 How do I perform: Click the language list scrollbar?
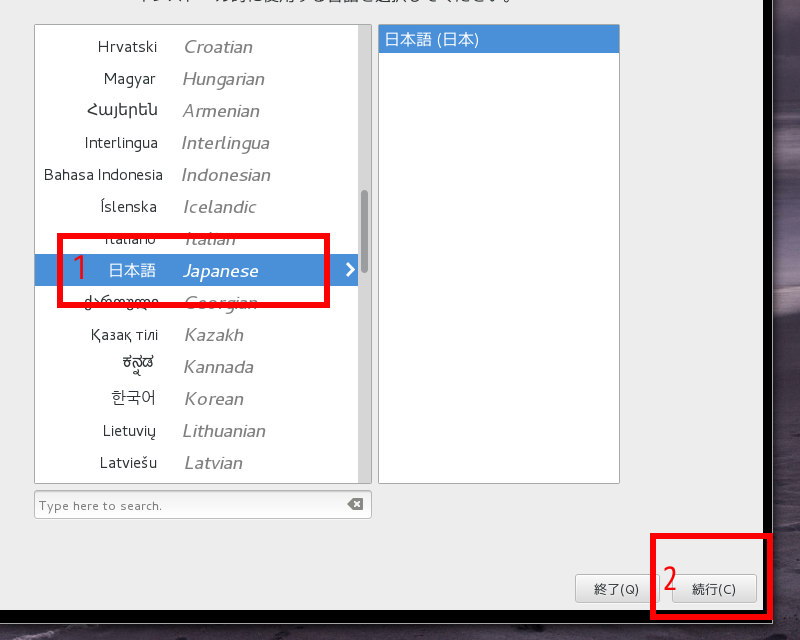coord(365,230)
